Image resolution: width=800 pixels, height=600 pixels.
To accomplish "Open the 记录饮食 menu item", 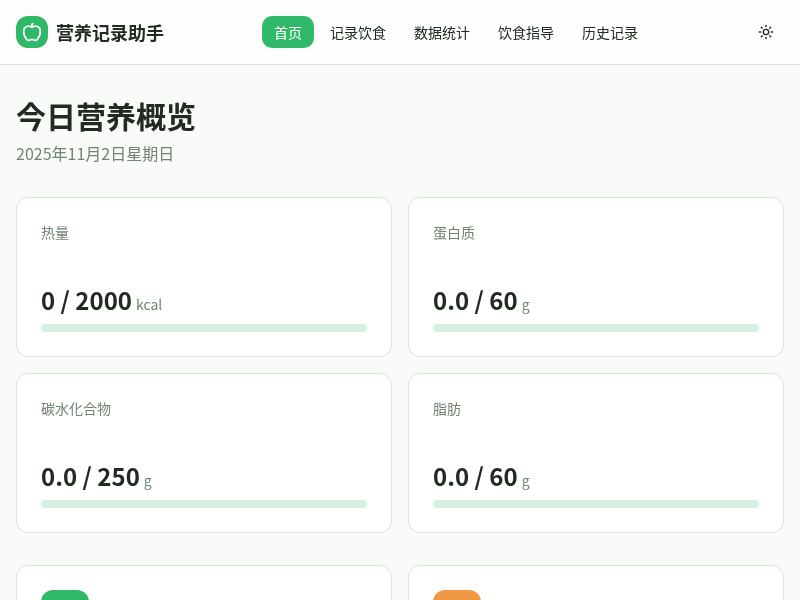I will click(358, 32).
